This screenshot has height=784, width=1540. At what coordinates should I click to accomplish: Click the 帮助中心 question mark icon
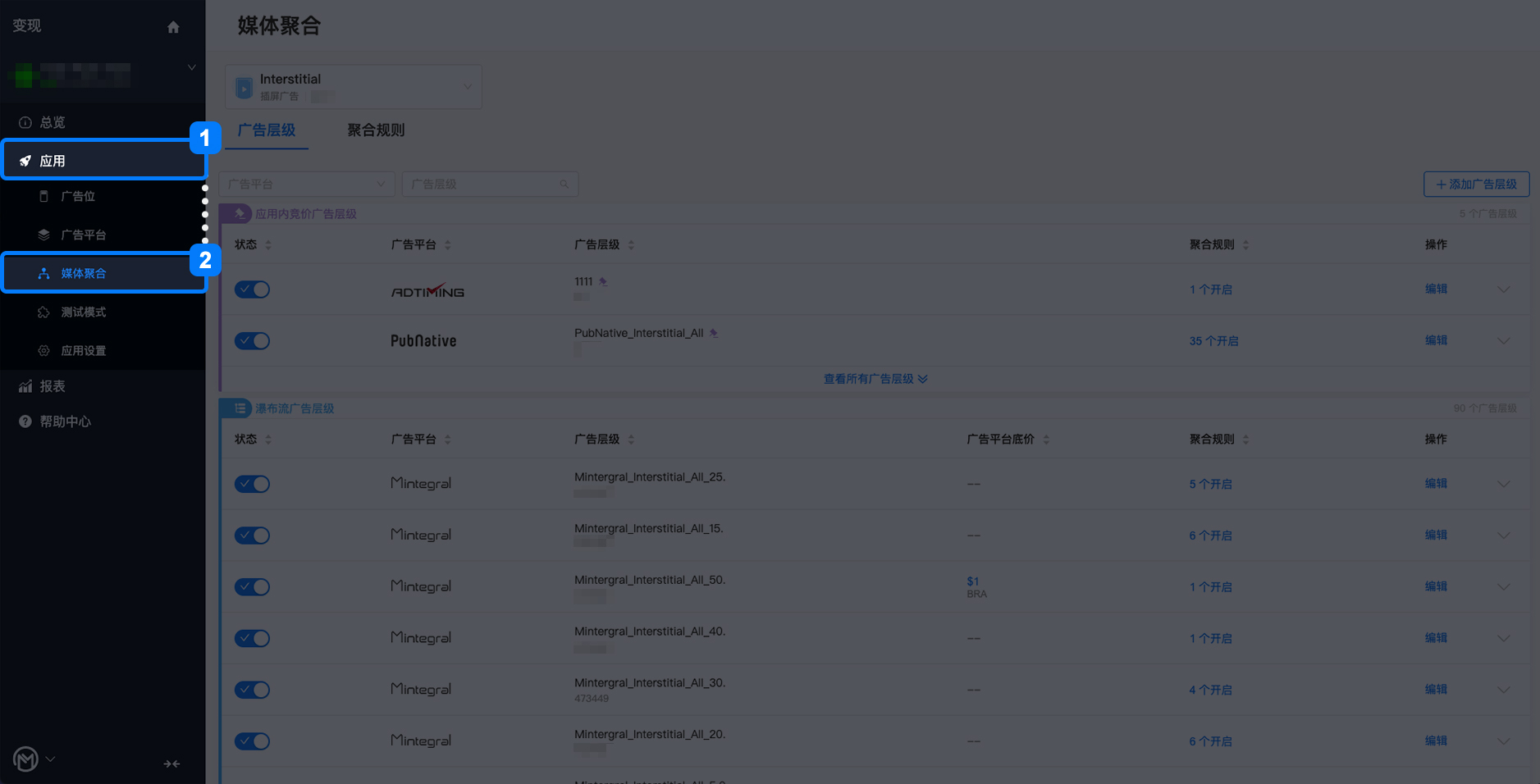tap(25, 421)
